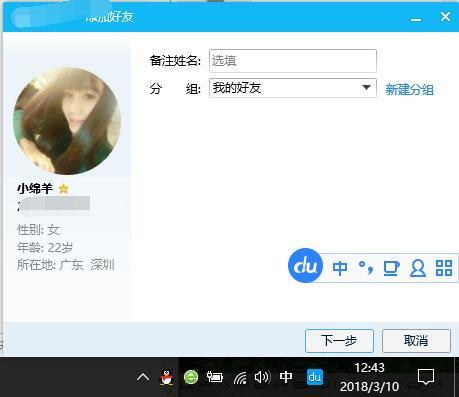Open Wi-Fi network tray icon
Image resolution: width=459 pixels, height=397 pixels.
240,378
